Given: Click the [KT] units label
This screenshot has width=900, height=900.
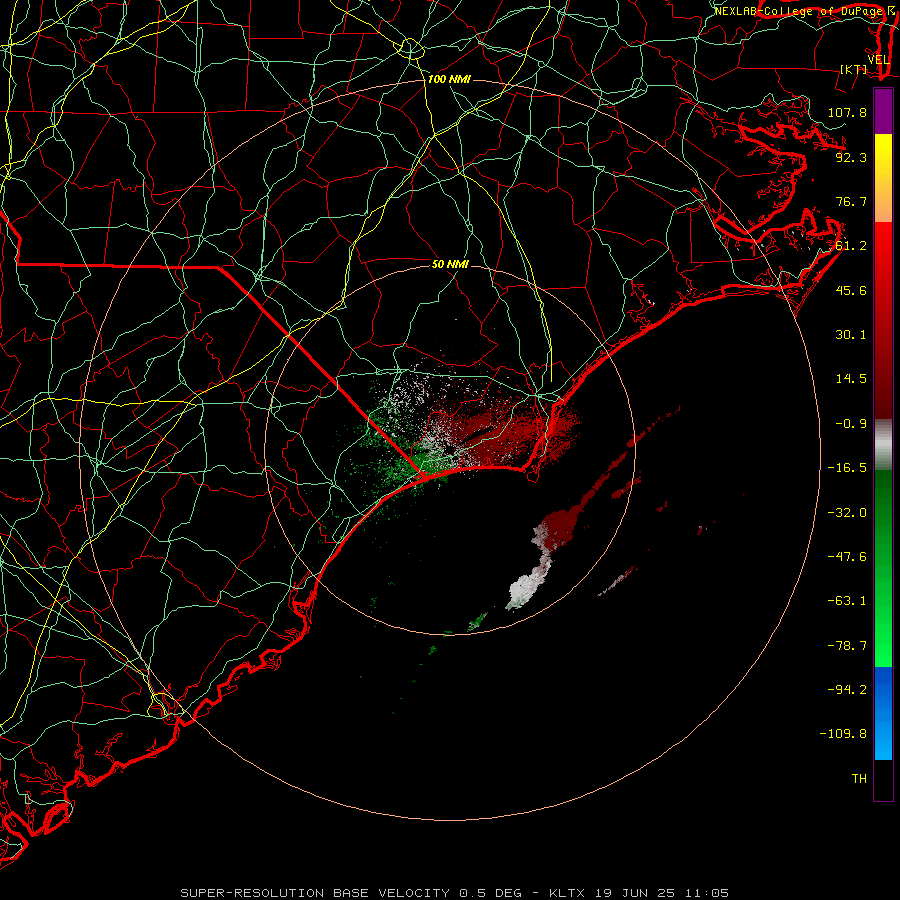Looking at the screenshot, I should coord(854,69).
